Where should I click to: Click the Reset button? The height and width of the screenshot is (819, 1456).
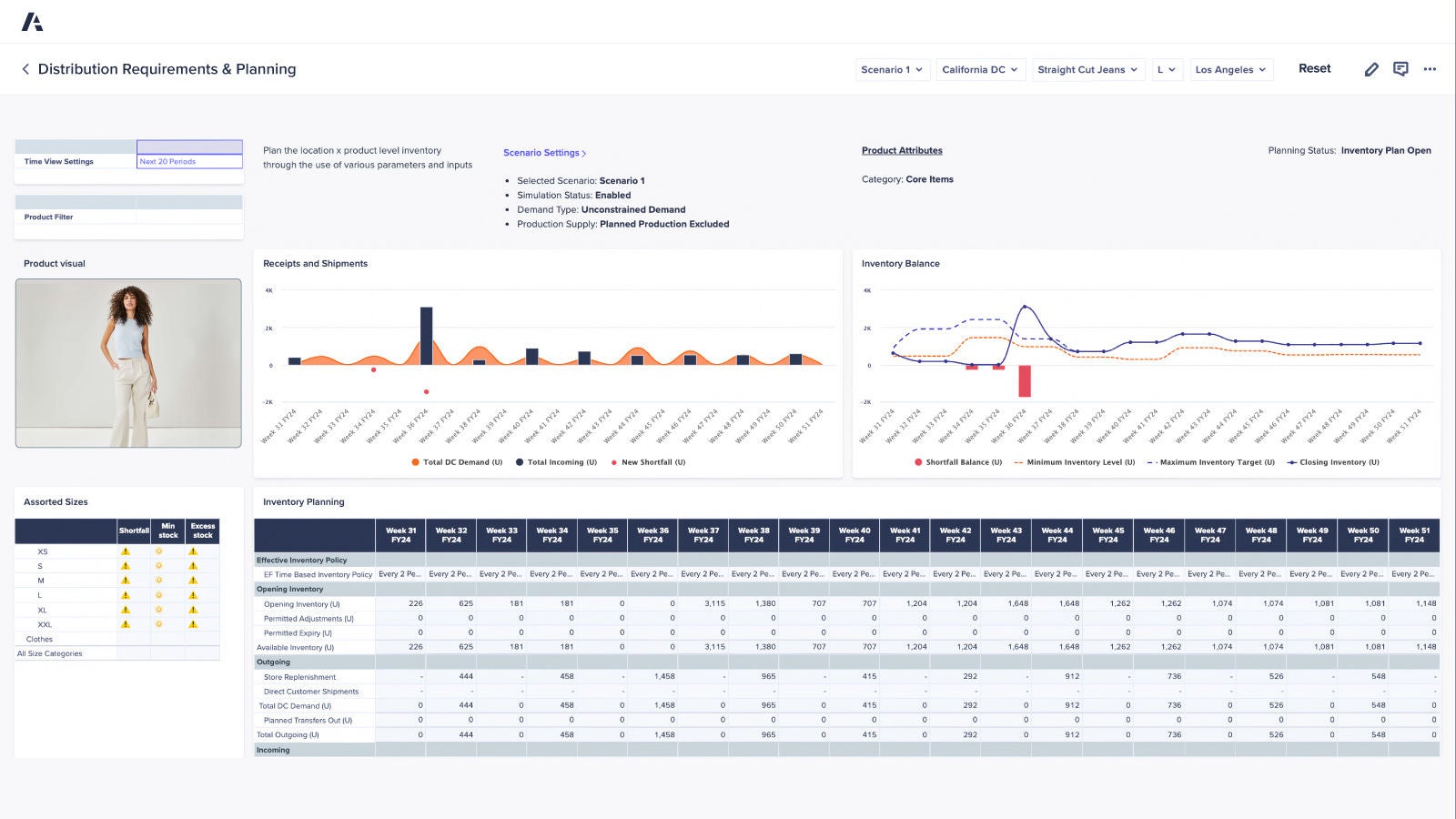point(1313,68)
